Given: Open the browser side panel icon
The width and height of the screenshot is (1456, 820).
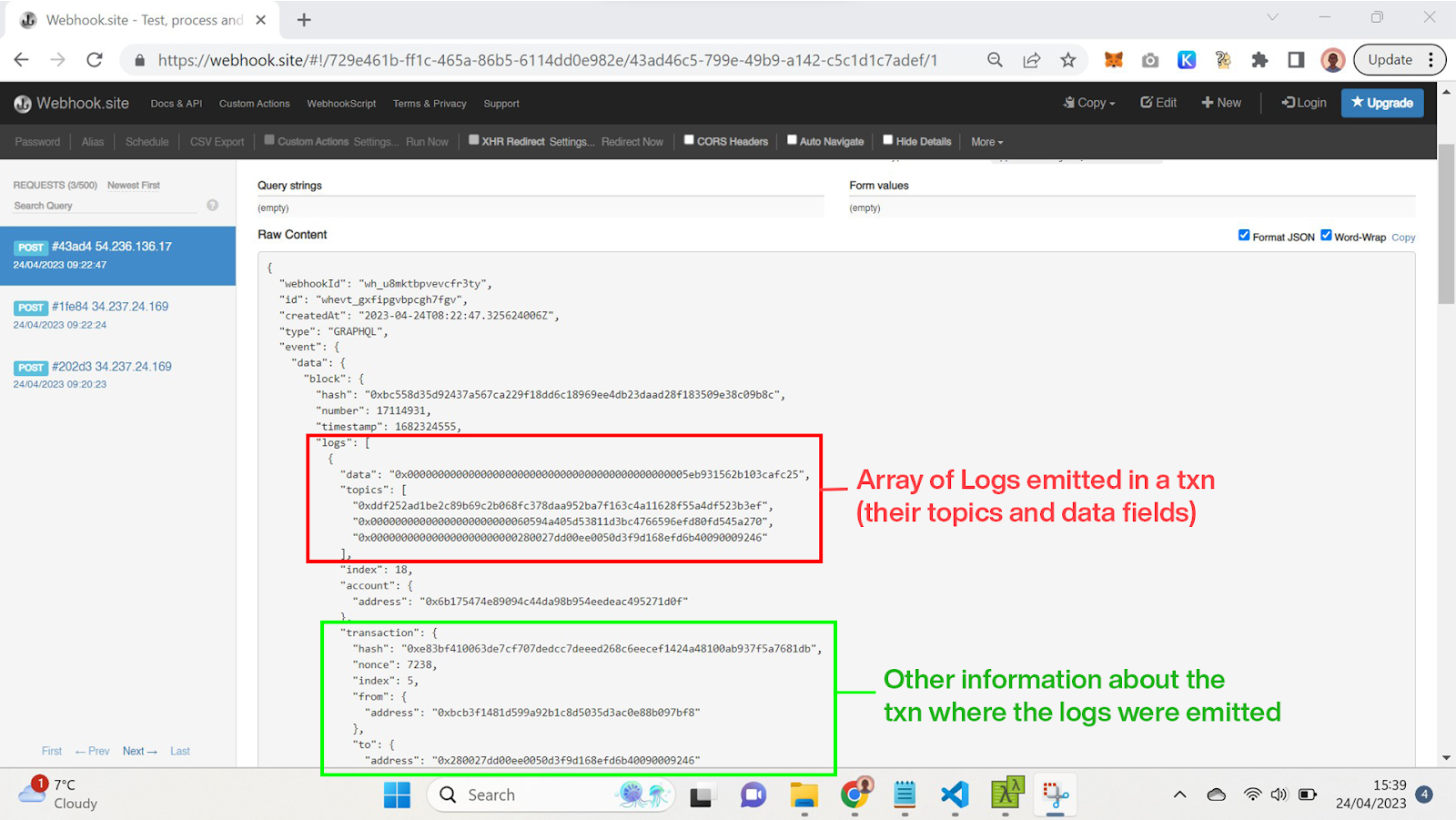Looking at the screenshot, I should coord(1296,60).
